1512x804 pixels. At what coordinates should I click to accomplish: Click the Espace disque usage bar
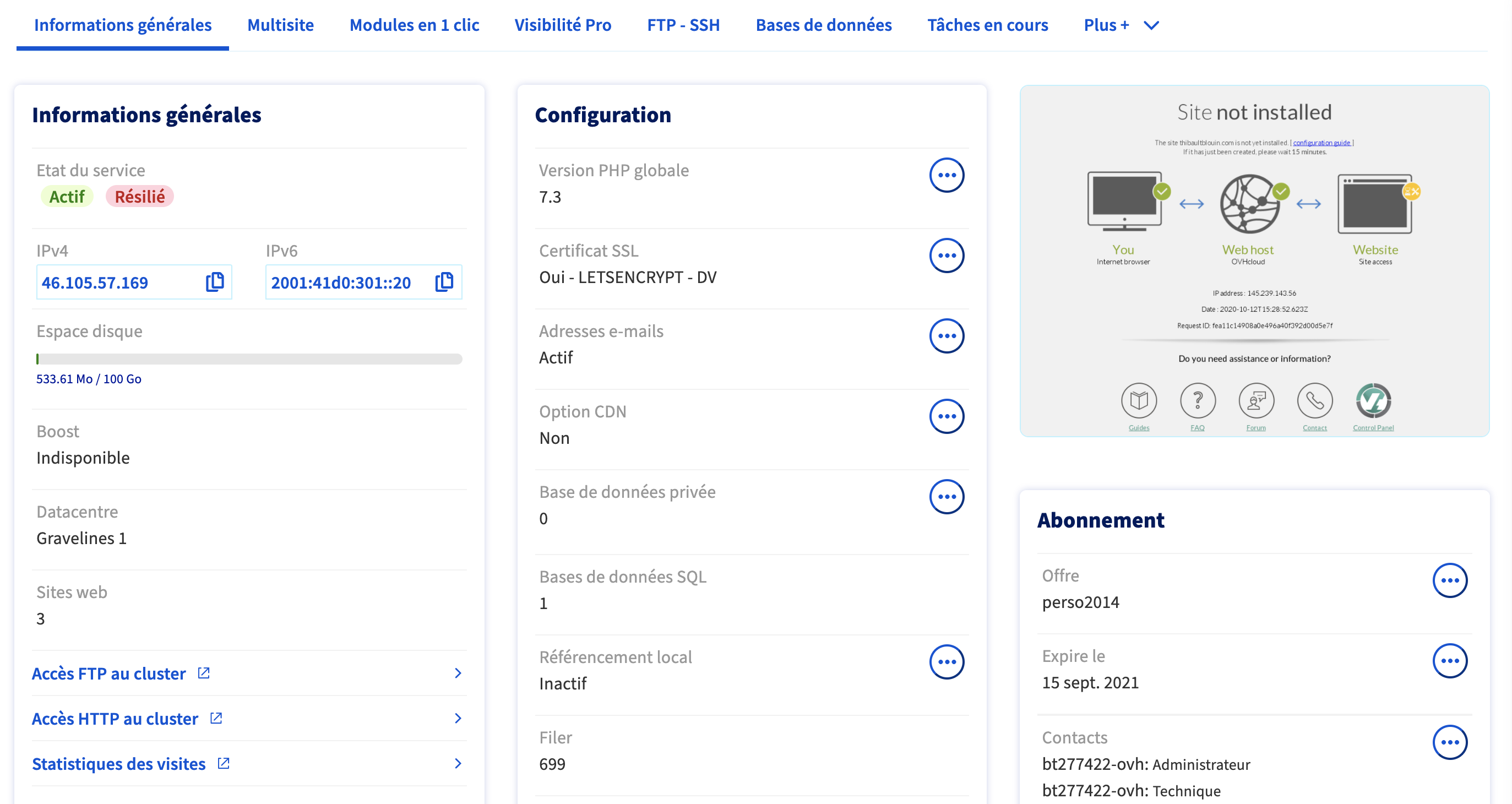pyautogui.click(x=249, y=358)
